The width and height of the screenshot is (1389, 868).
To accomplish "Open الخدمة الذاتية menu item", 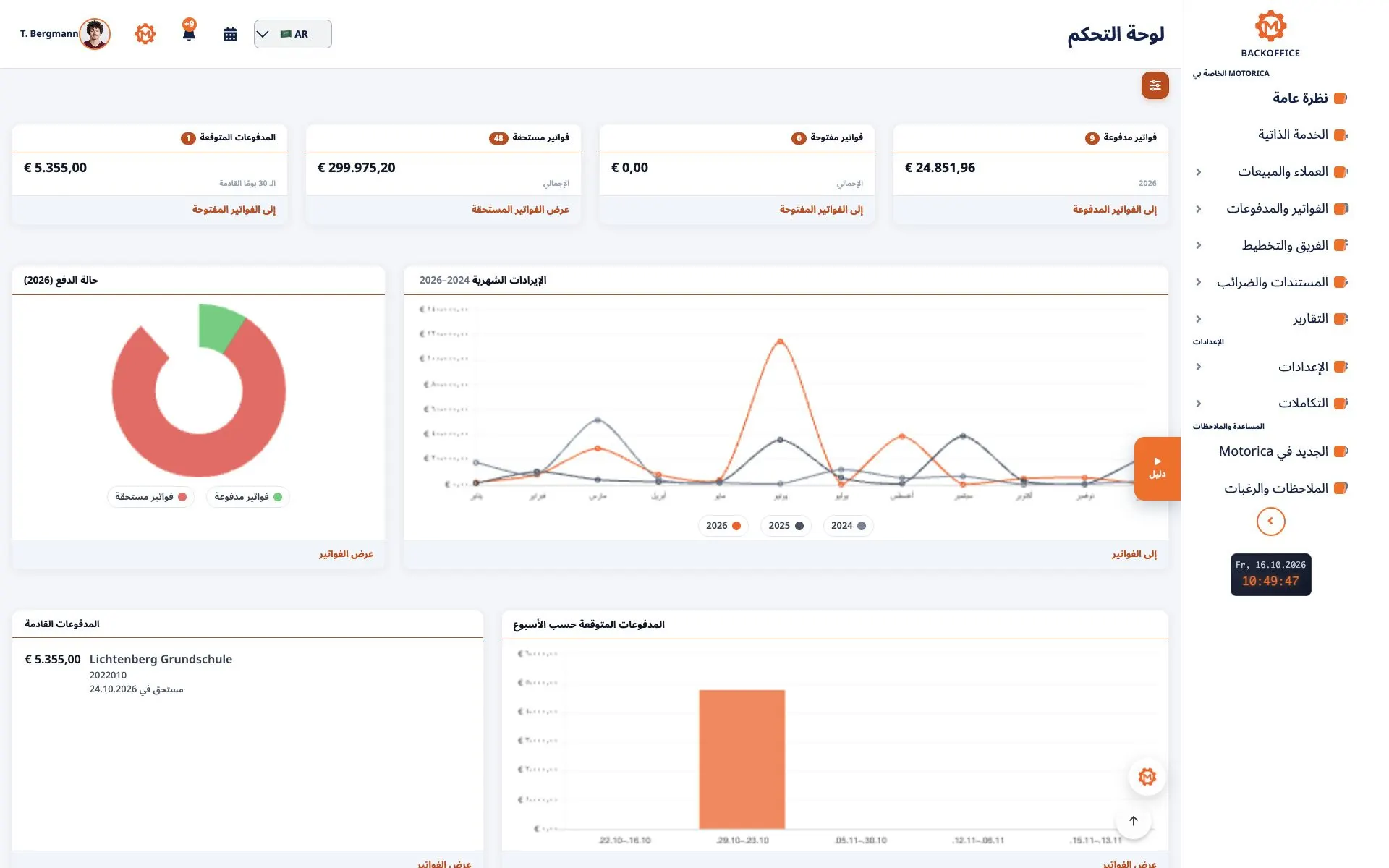I will pos(1293,135).
